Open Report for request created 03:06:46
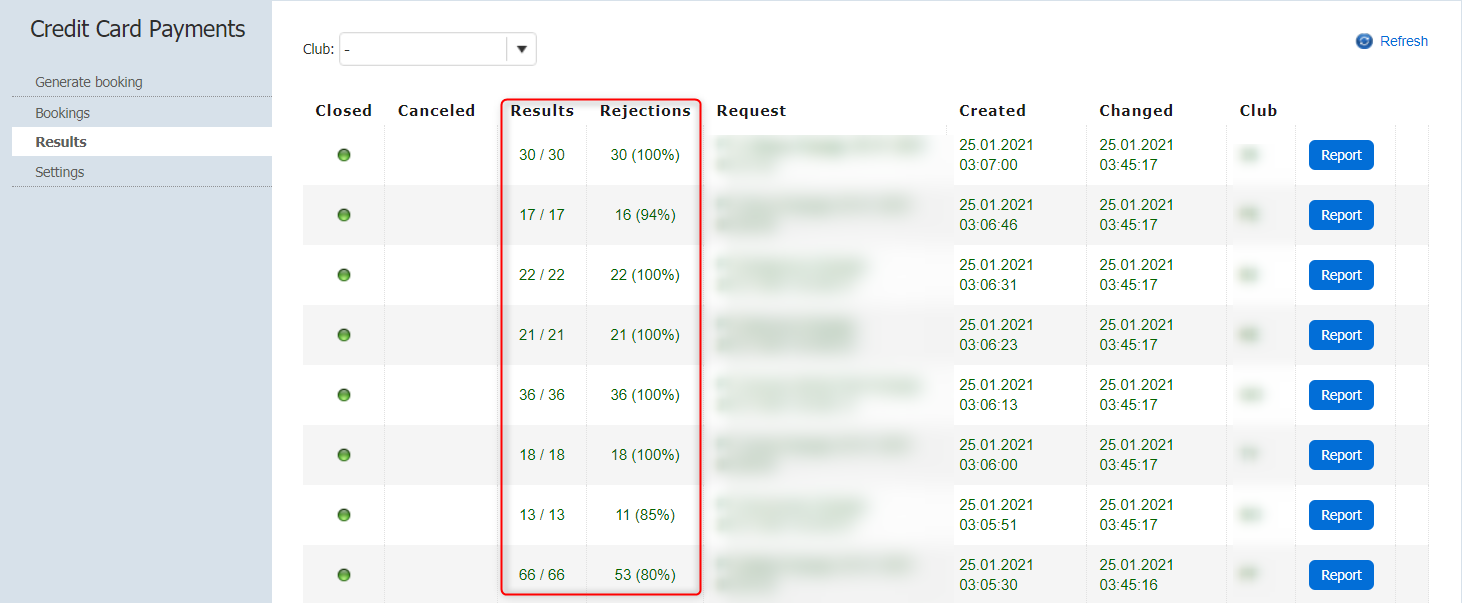Screen dimensions: 1462x603 pyautogui.click(x=1341, y=215)
